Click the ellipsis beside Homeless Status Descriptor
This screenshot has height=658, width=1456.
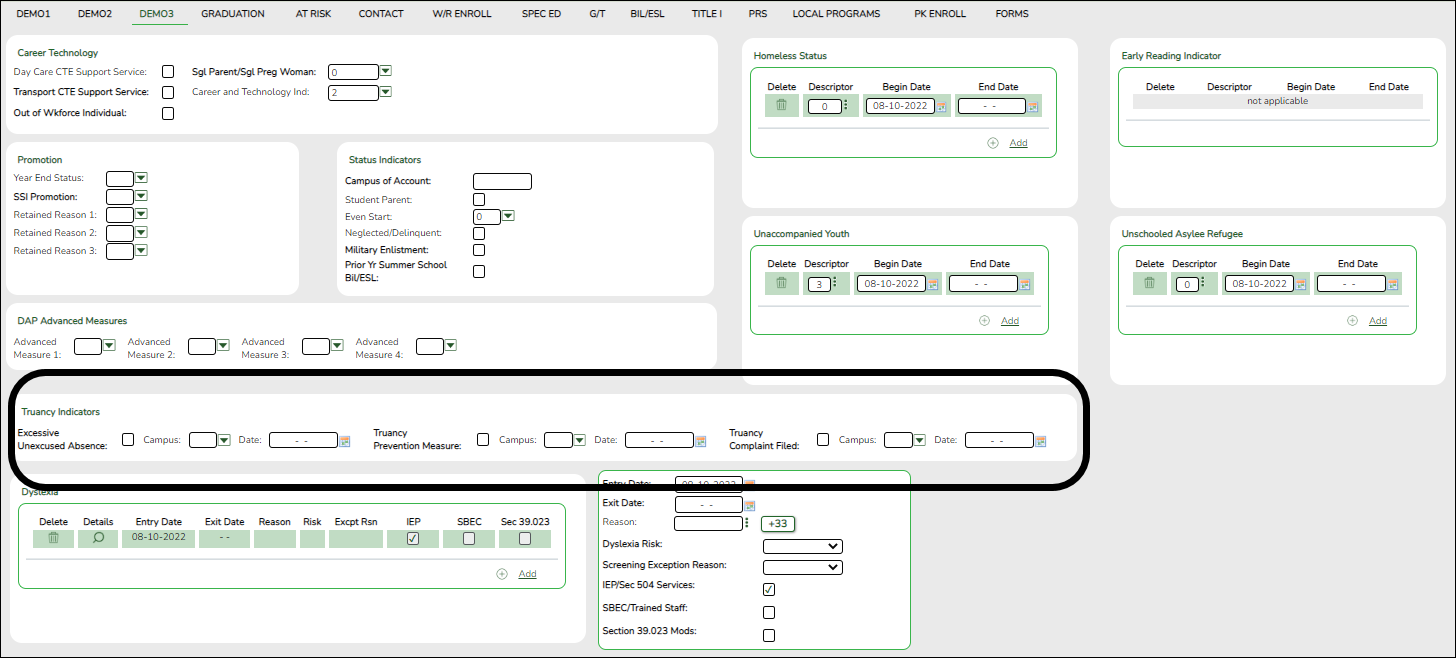(845, 105)
